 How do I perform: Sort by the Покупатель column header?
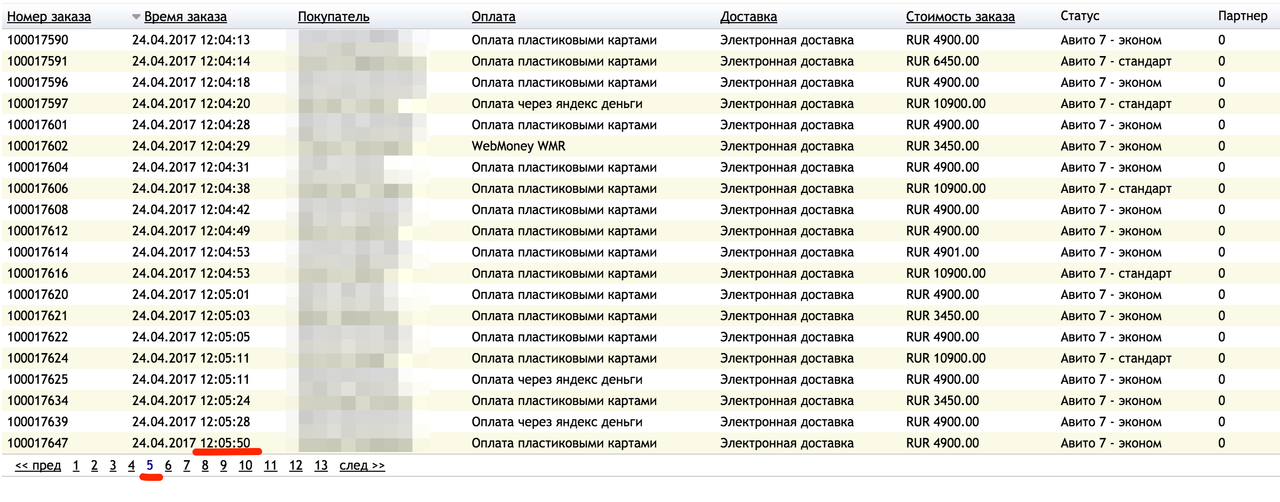(x=333, y=17)
